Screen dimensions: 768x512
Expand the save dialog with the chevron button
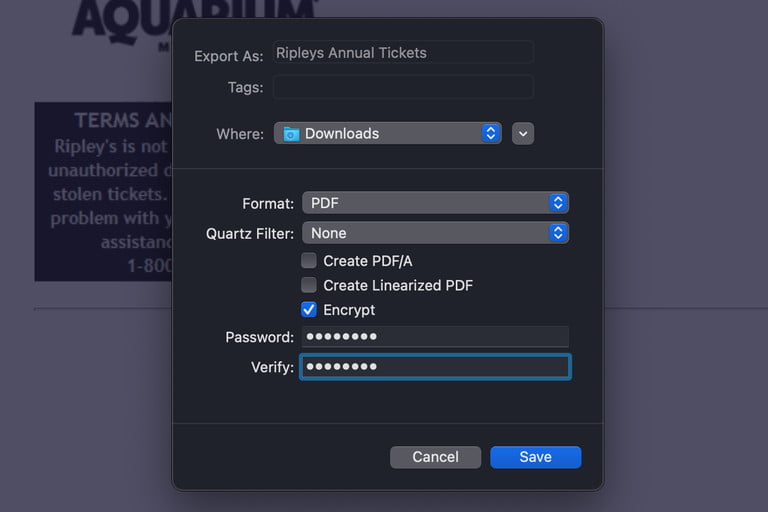tap(523, 133)
